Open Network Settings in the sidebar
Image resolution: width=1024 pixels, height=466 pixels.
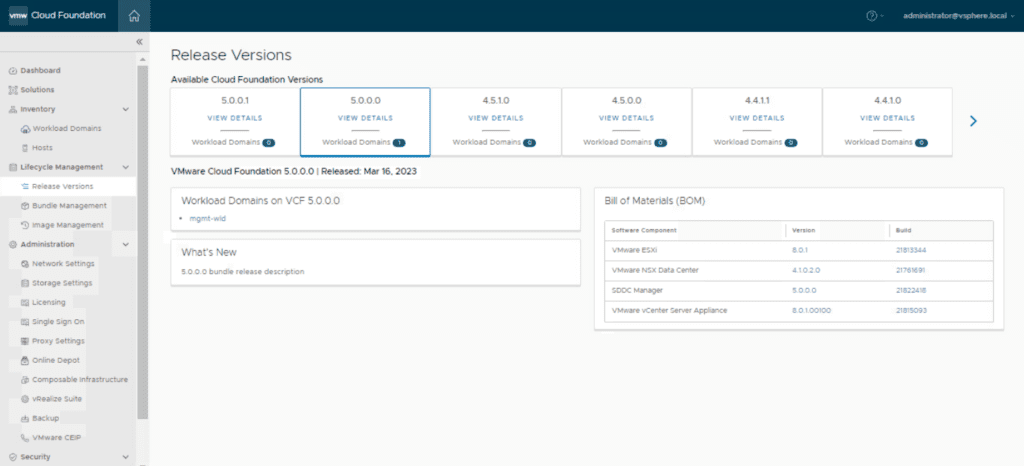tap(63, 264)
